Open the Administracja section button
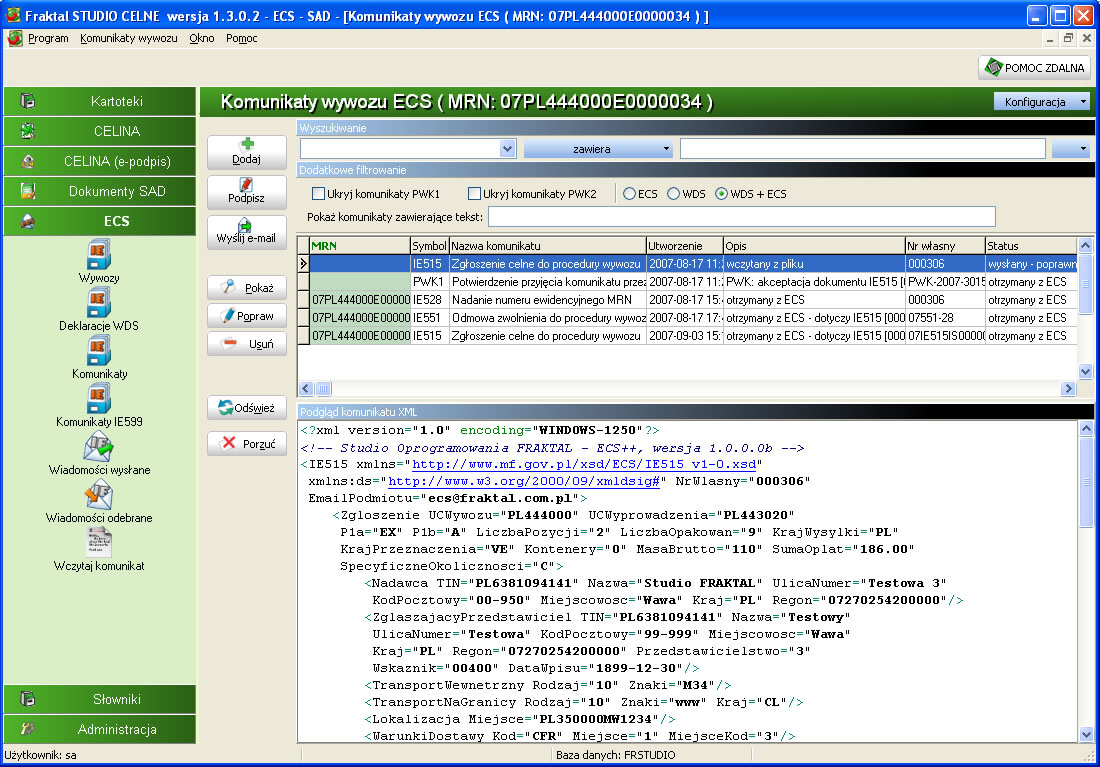The width and height of the screenshot is (1100, 767). [x=100, y=729]
